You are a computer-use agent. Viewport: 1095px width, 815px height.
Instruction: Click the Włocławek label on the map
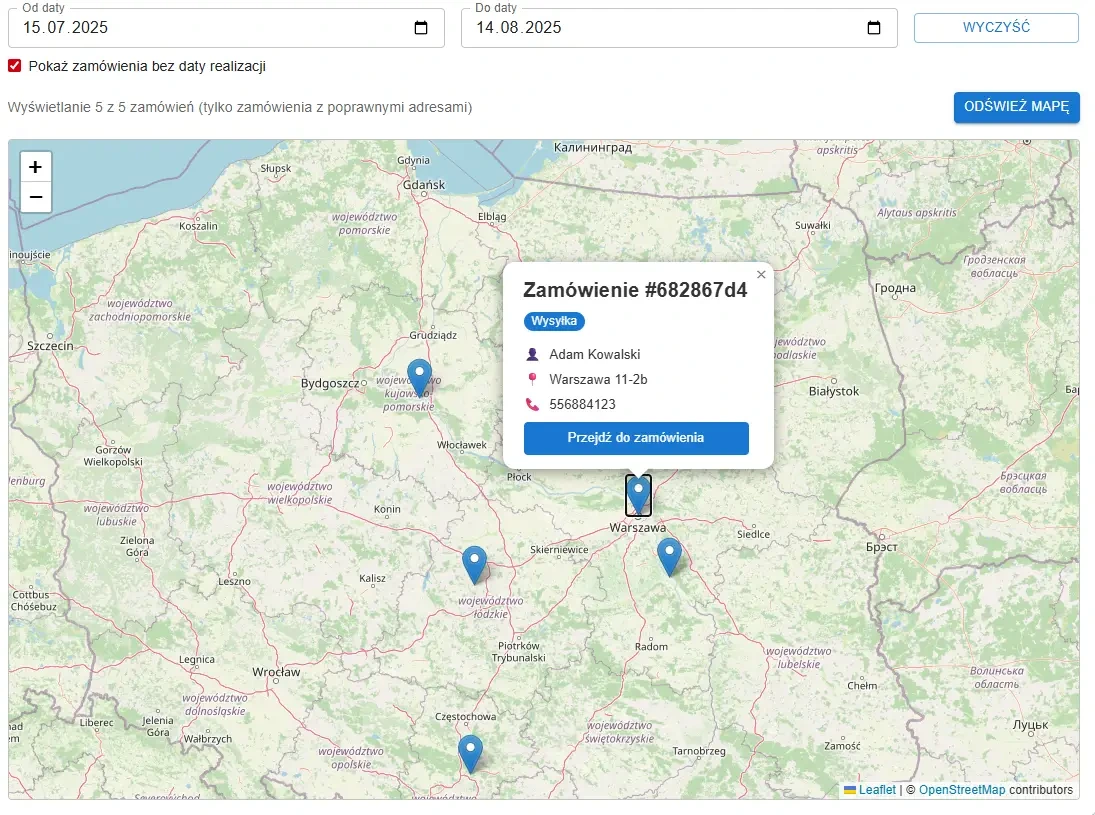[x=461, y=445]
